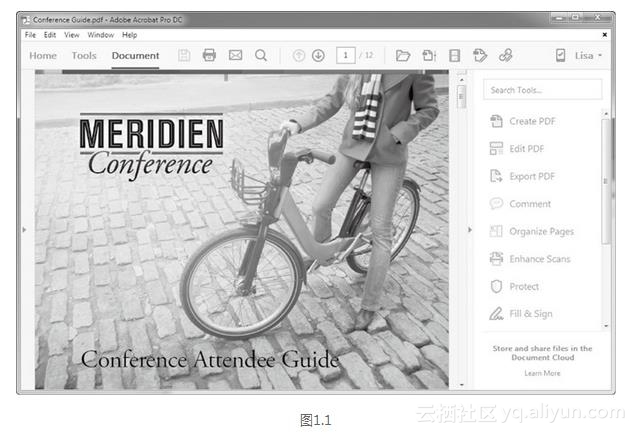Click the Export PDF toolbar icon
The width and height of the screenshot is (636, 434).
480,55
